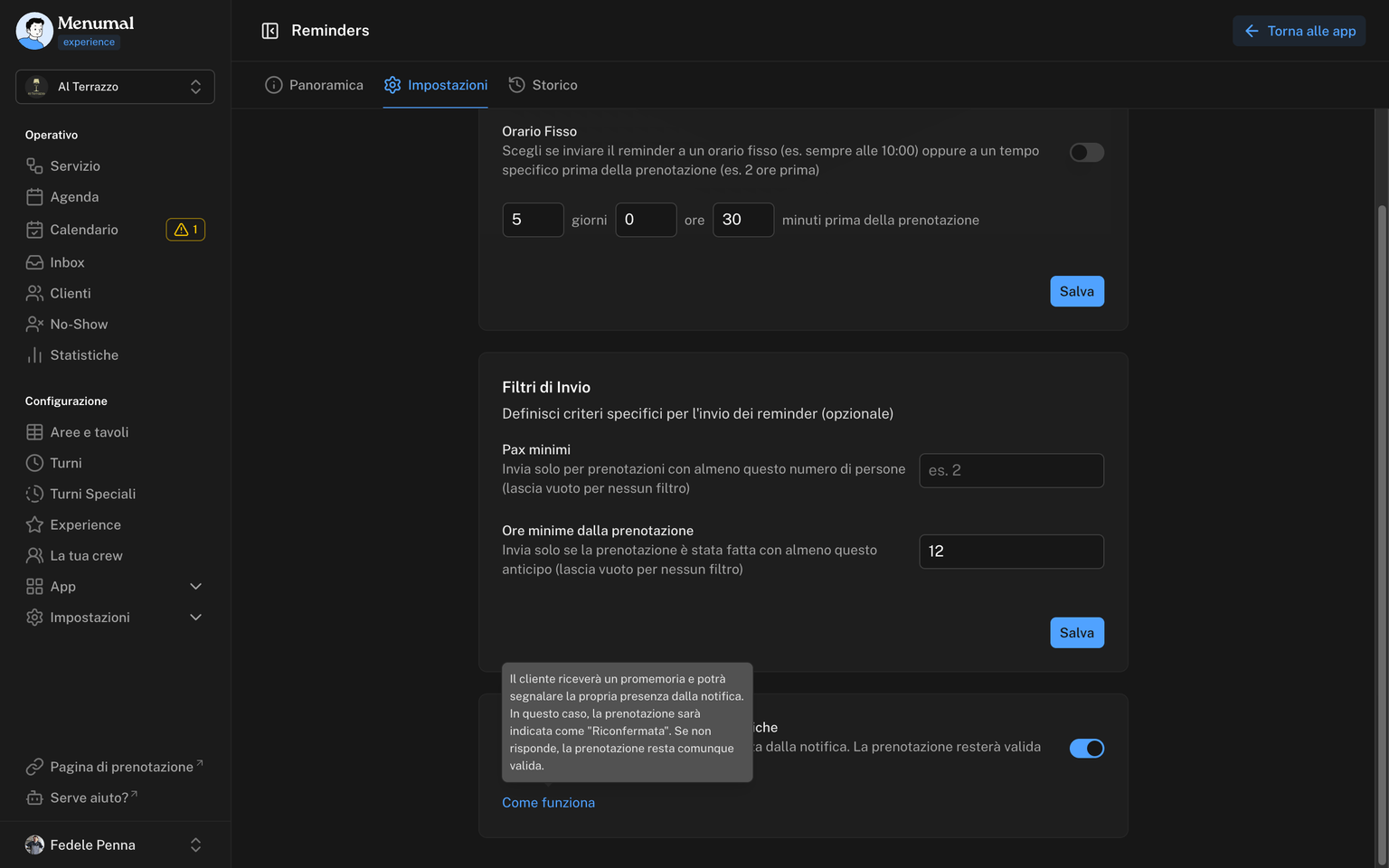Viewport: 1389px width, 868px height.
Task: Click the Pax minimi label
Action: pyautogui.click(x=536, y=449)
